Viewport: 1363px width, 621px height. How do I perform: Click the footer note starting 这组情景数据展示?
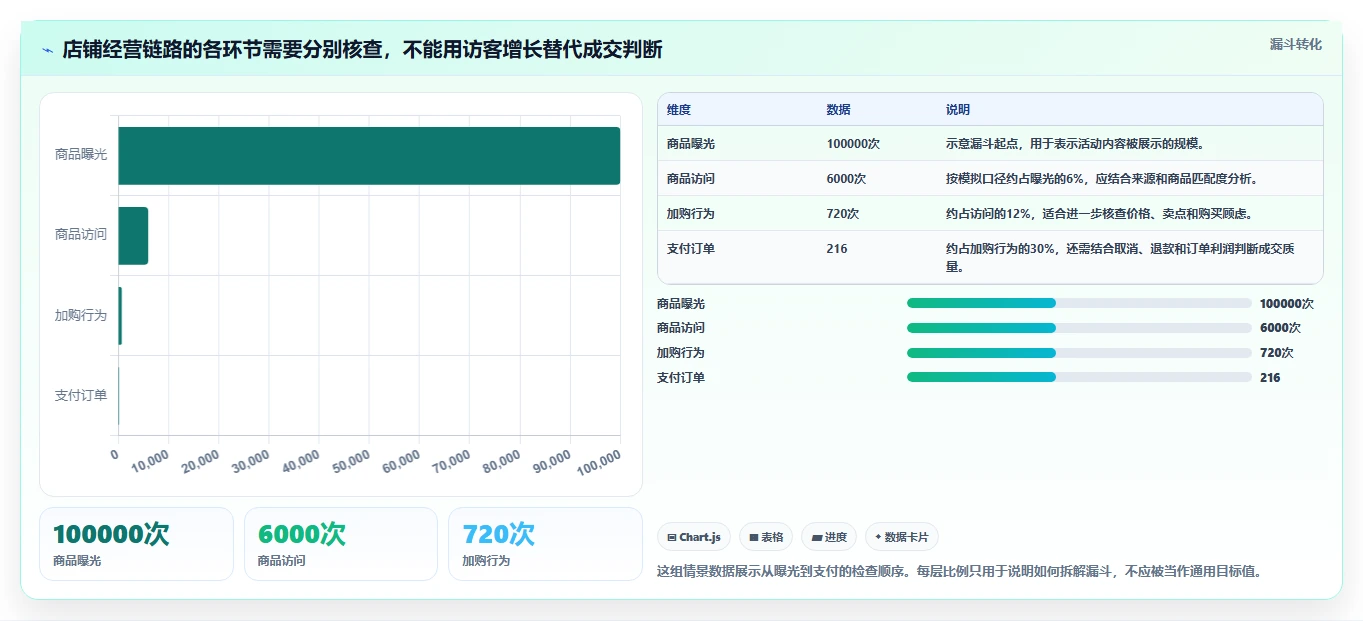click(x=959, y=572)
